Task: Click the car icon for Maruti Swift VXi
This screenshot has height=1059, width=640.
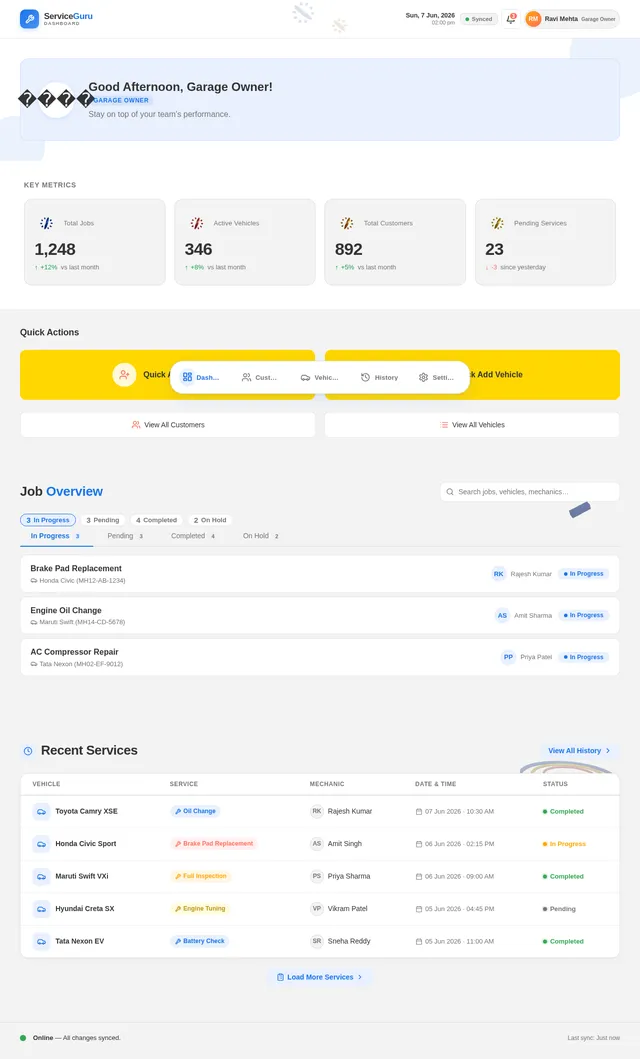Action: click(41, 876)
